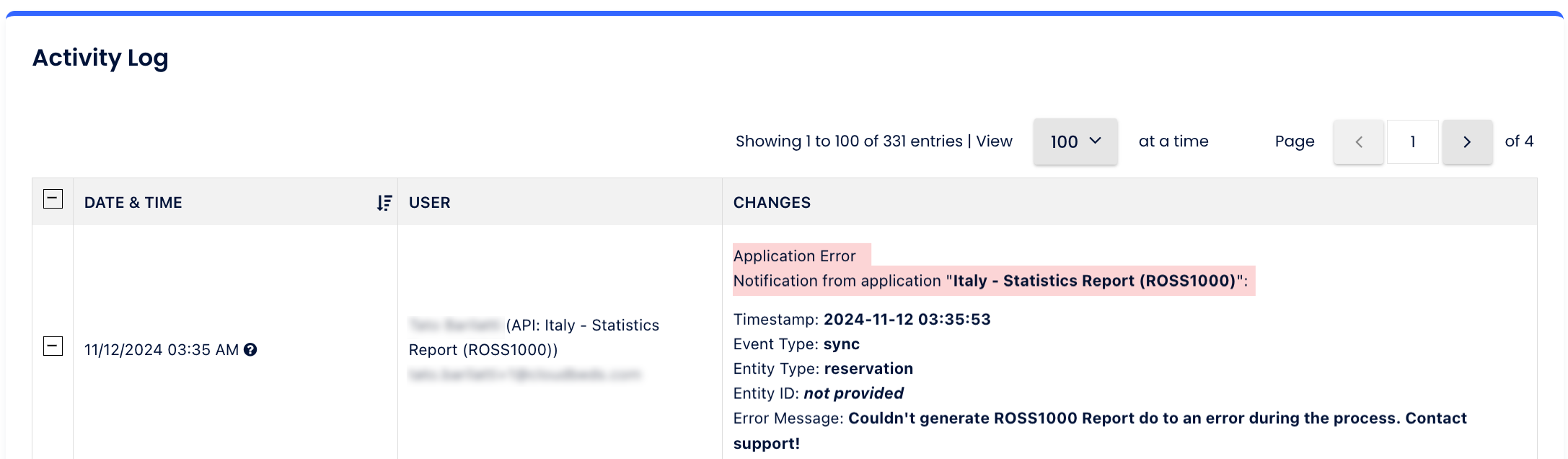Open the 100 entries-per-page dropdown
This screenshot has width=1568, height=459.
coord(1075,141)
